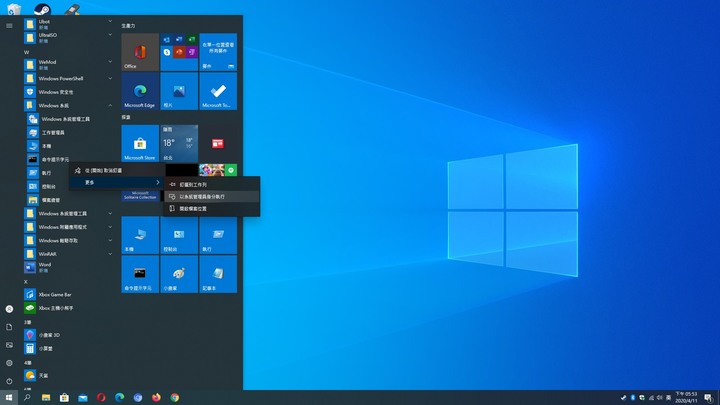Viewport: 720px width, 405px height.
Task: Open the 執行 tile in pinned tiles
Action: tap(218, 235)
